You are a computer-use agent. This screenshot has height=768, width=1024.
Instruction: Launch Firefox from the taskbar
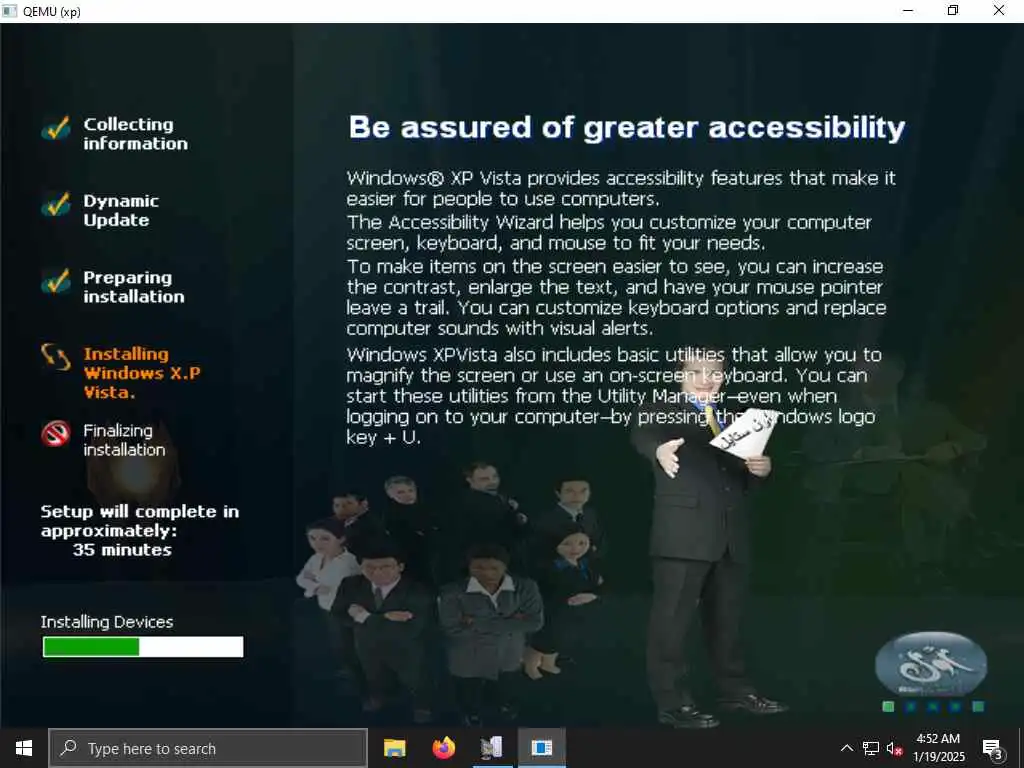point(444,748)
